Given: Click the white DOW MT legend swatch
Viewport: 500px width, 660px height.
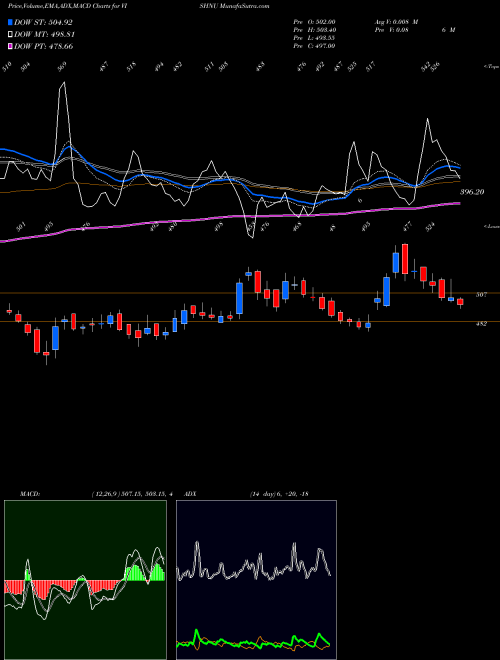Looking at the screenshot, I should (x=10, y=34).
